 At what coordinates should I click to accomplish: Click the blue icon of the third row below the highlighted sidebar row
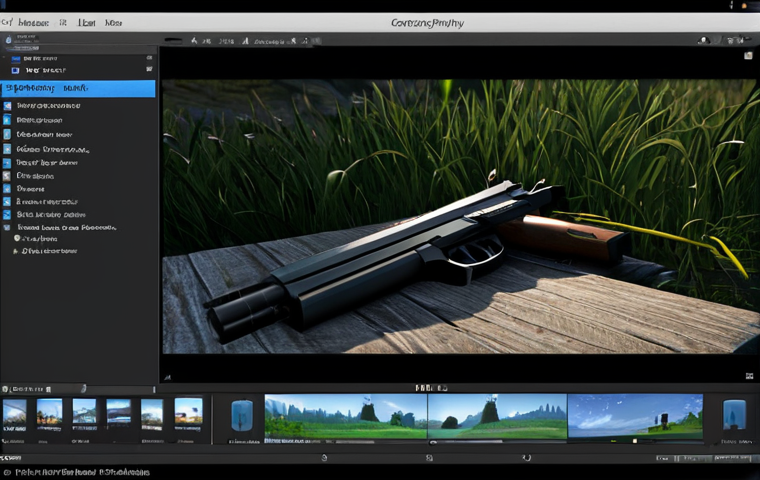pyautogui.click(x=7, y=134)
